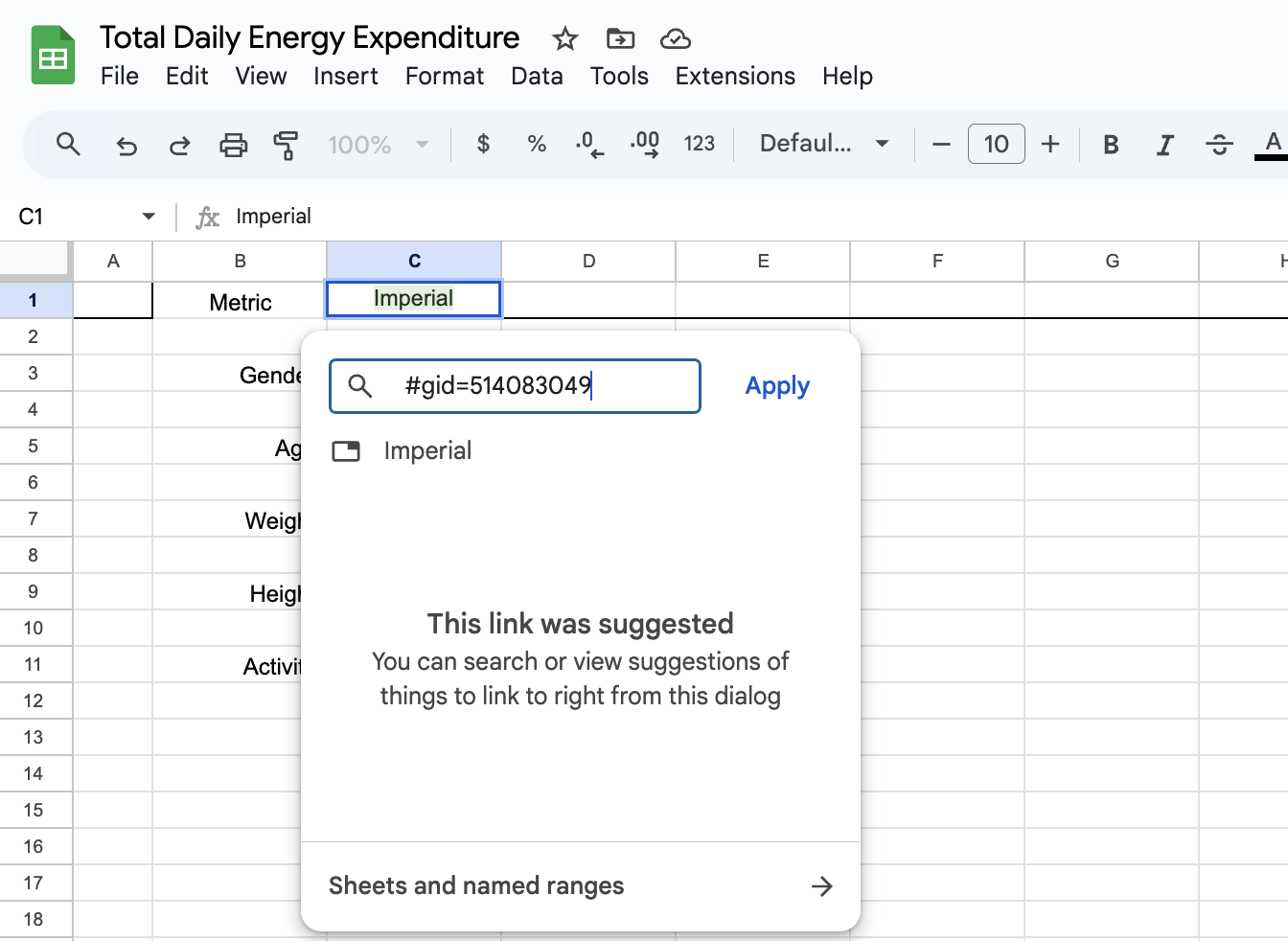Open the Extensions menu
1288x941 pixels.
[x=735, y=76]
